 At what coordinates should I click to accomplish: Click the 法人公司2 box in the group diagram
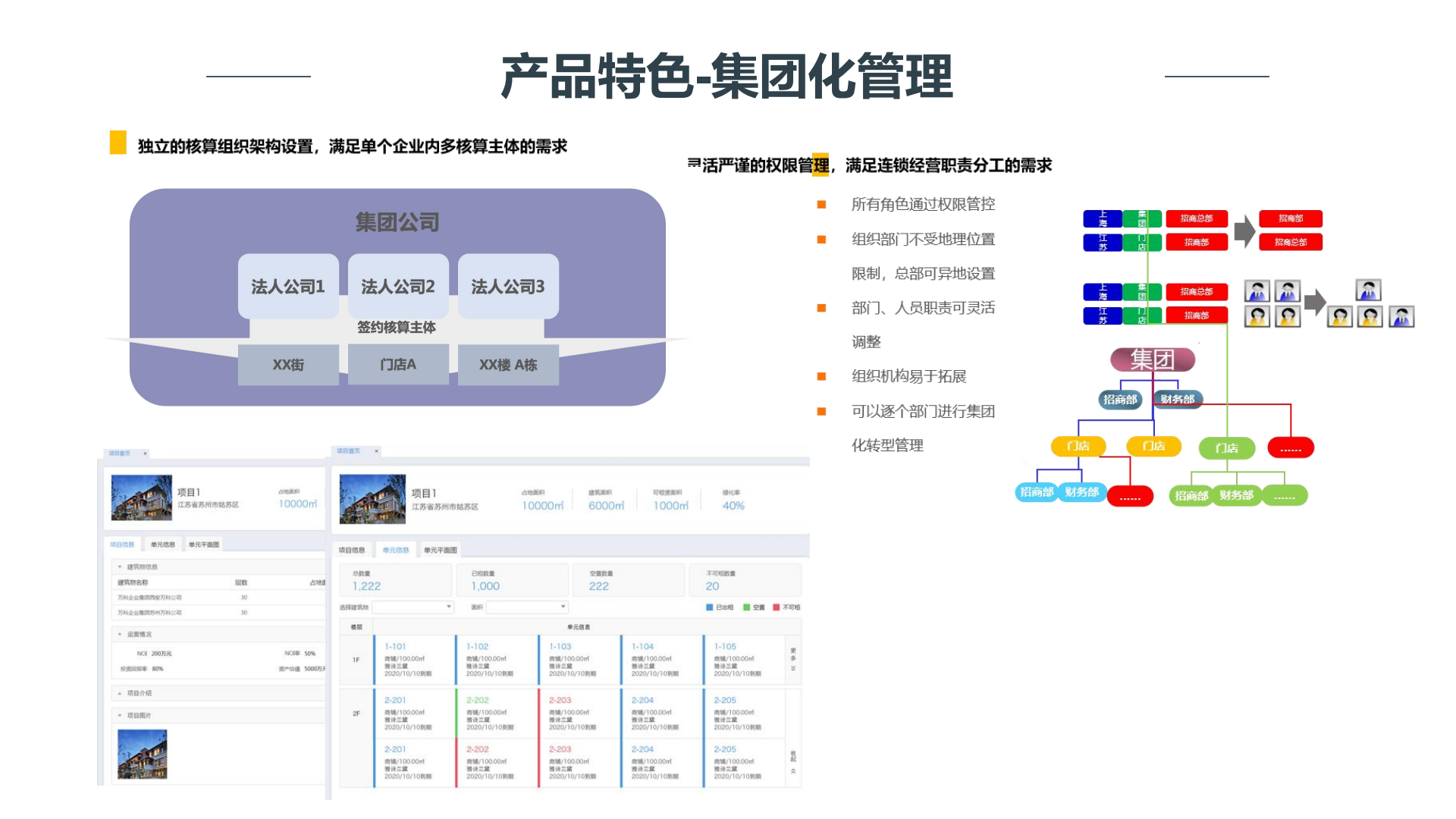point(398,287)
